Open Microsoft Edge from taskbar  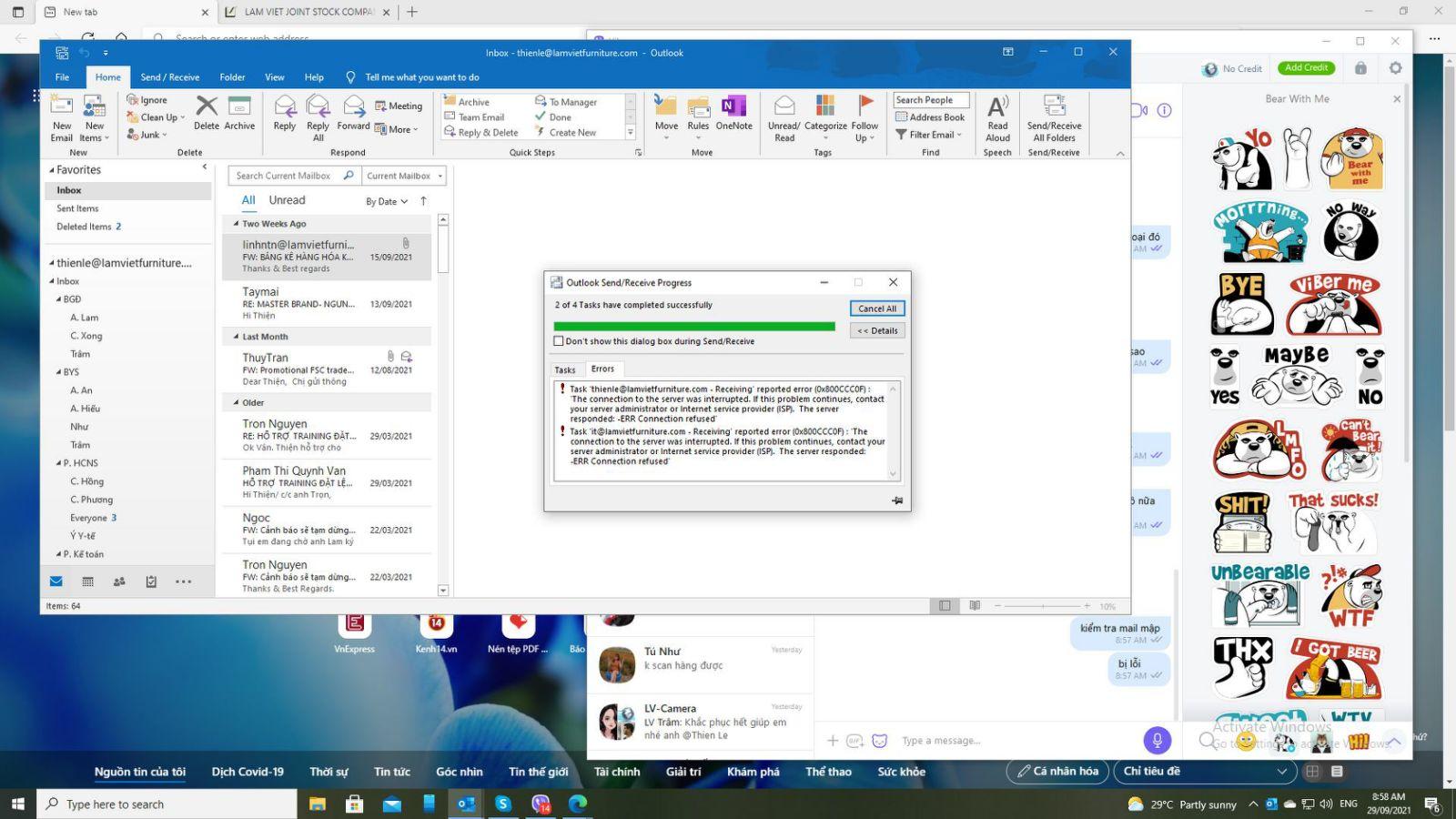tap(578, 804)
